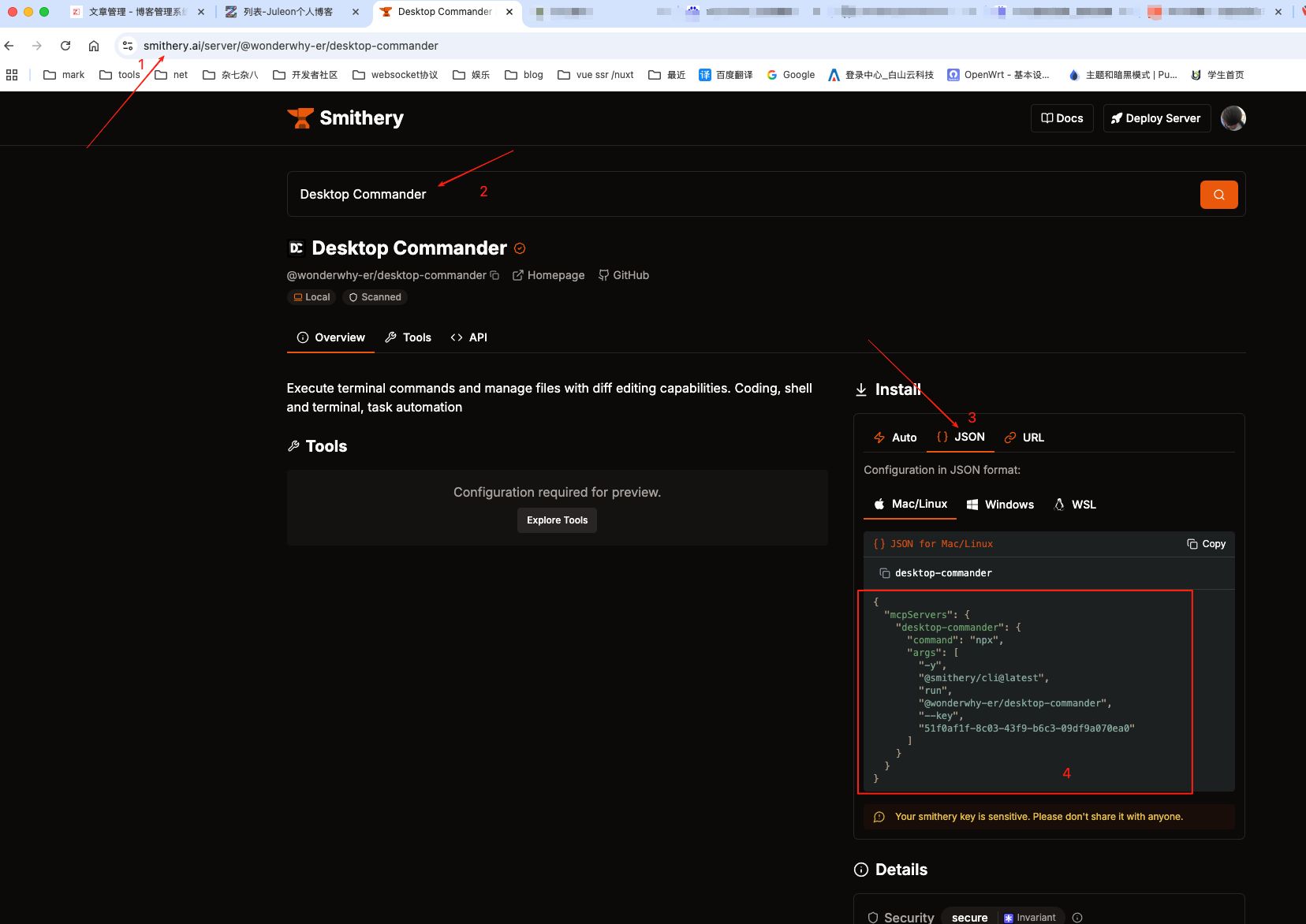Copy the desktop-commander server name icon
The width and height of the screenshot is (1306, 924).
885,573
